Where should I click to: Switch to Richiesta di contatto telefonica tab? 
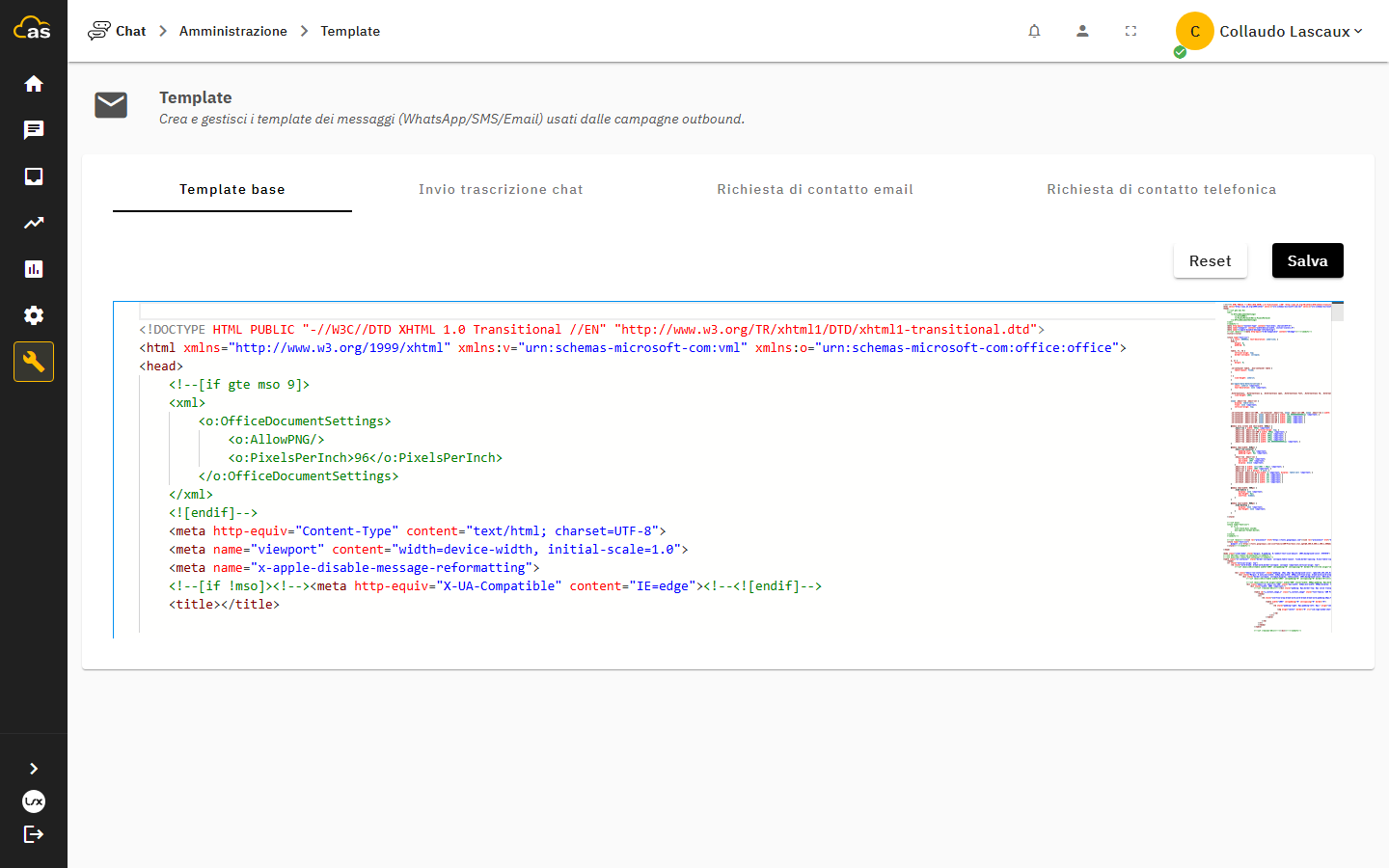(x=1161, y=189)
